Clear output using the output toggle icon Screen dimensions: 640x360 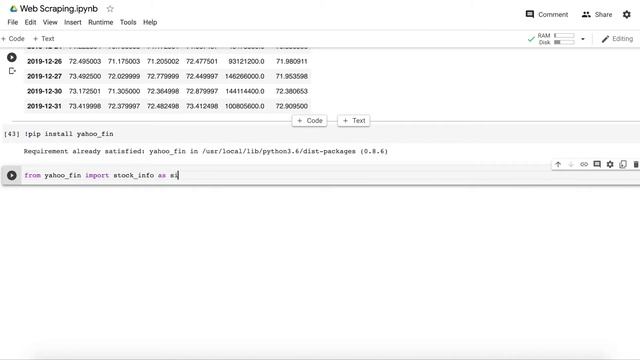coord(12,71)
